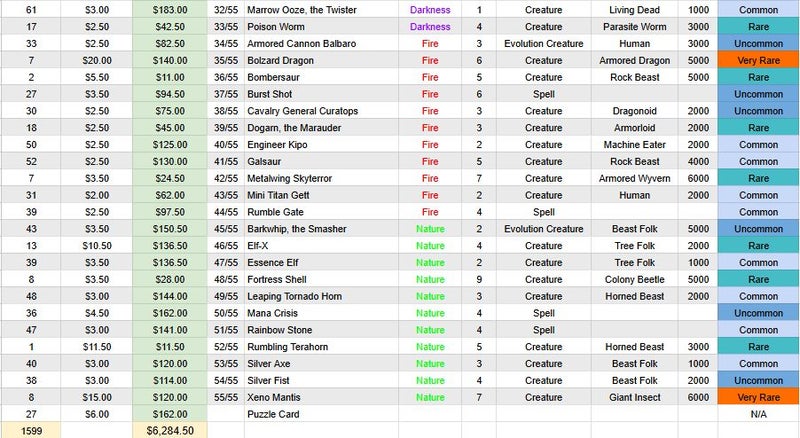Viewport: 800px width, 438px height.
Task: Select the Evolution Creature cell for Barkwhip
Action: [x=543, y=229]
